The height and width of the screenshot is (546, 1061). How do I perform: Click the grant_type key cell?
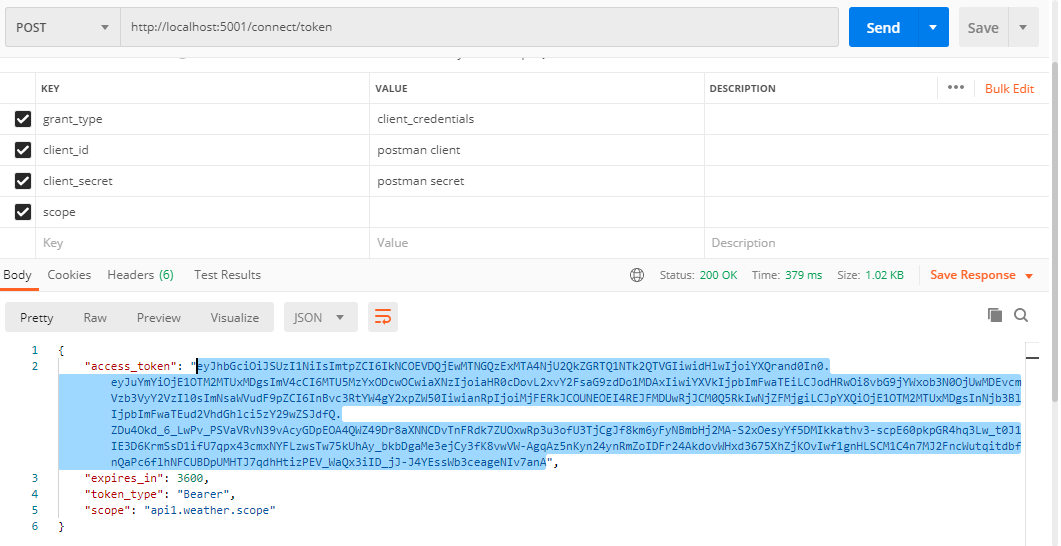202,119
